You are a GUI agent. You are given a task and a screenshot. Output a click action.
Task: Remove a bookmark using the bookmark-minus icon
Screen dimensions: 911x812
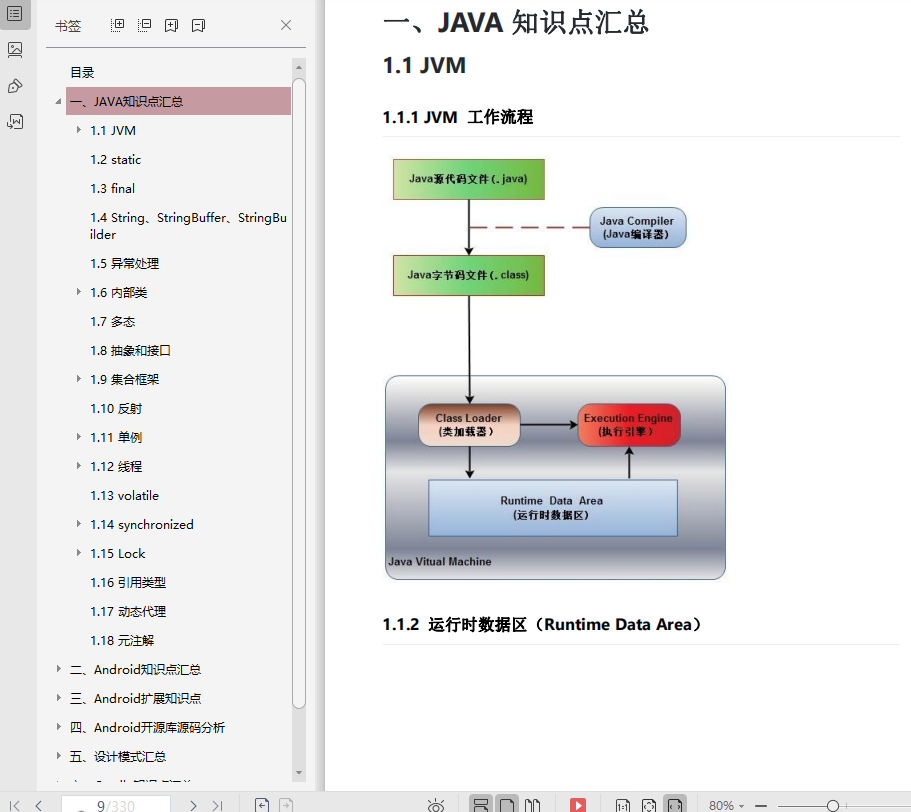(x=197, y=25)
